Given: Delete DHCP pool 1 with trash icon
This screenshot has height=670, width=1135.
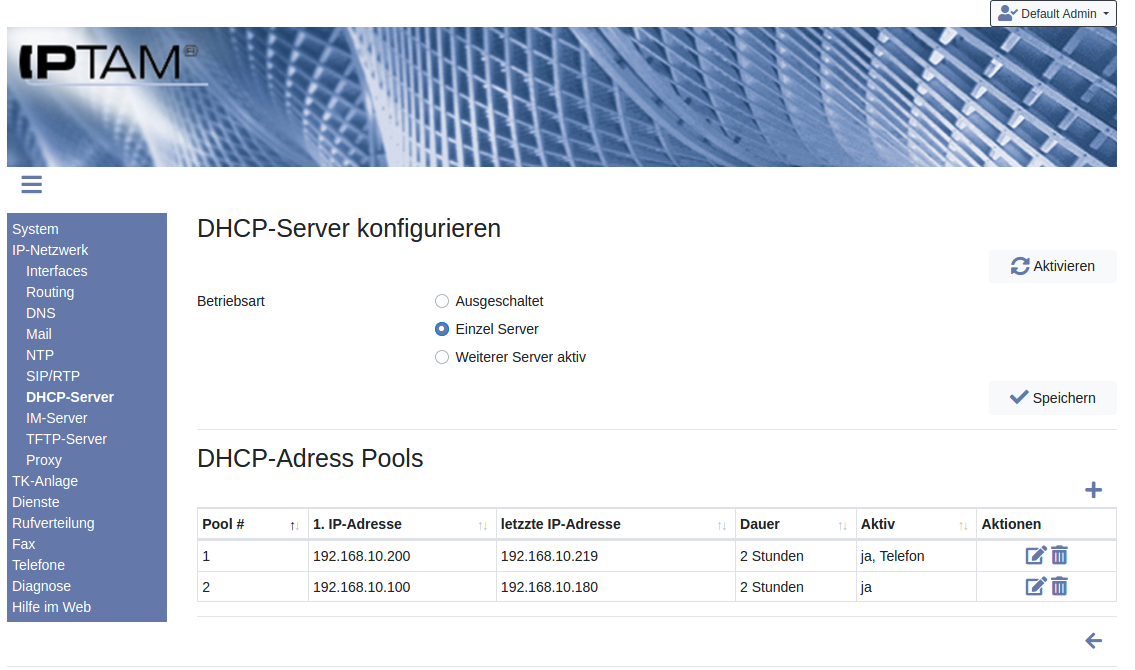Looking at the screenshot, I should pyautogui.click(x=1060, y=556).
